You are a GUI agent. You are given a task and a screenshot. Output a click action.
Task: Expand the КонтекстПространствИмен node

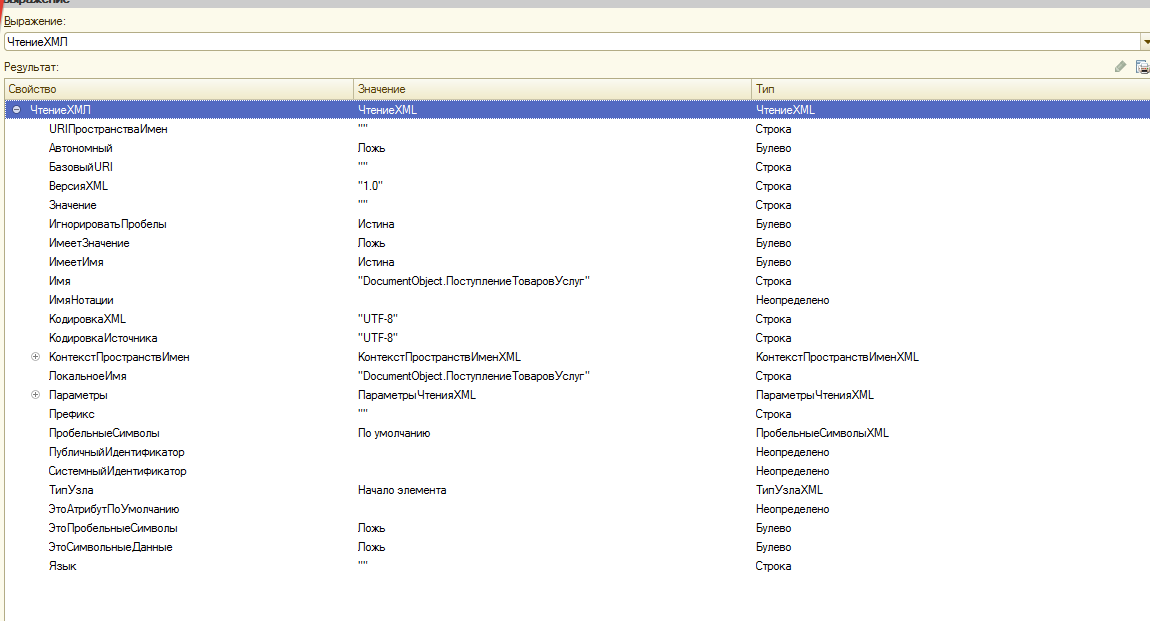click(x=35, y=357)
